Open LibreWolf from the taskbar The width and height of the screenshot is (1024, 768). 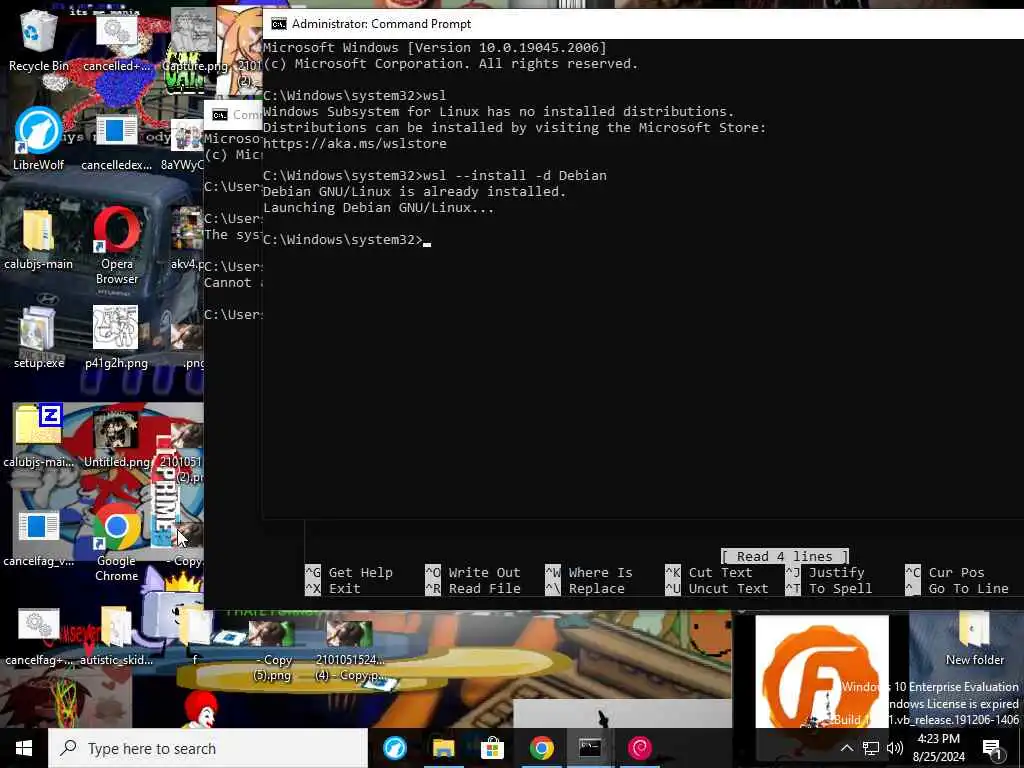pos(394,748)
